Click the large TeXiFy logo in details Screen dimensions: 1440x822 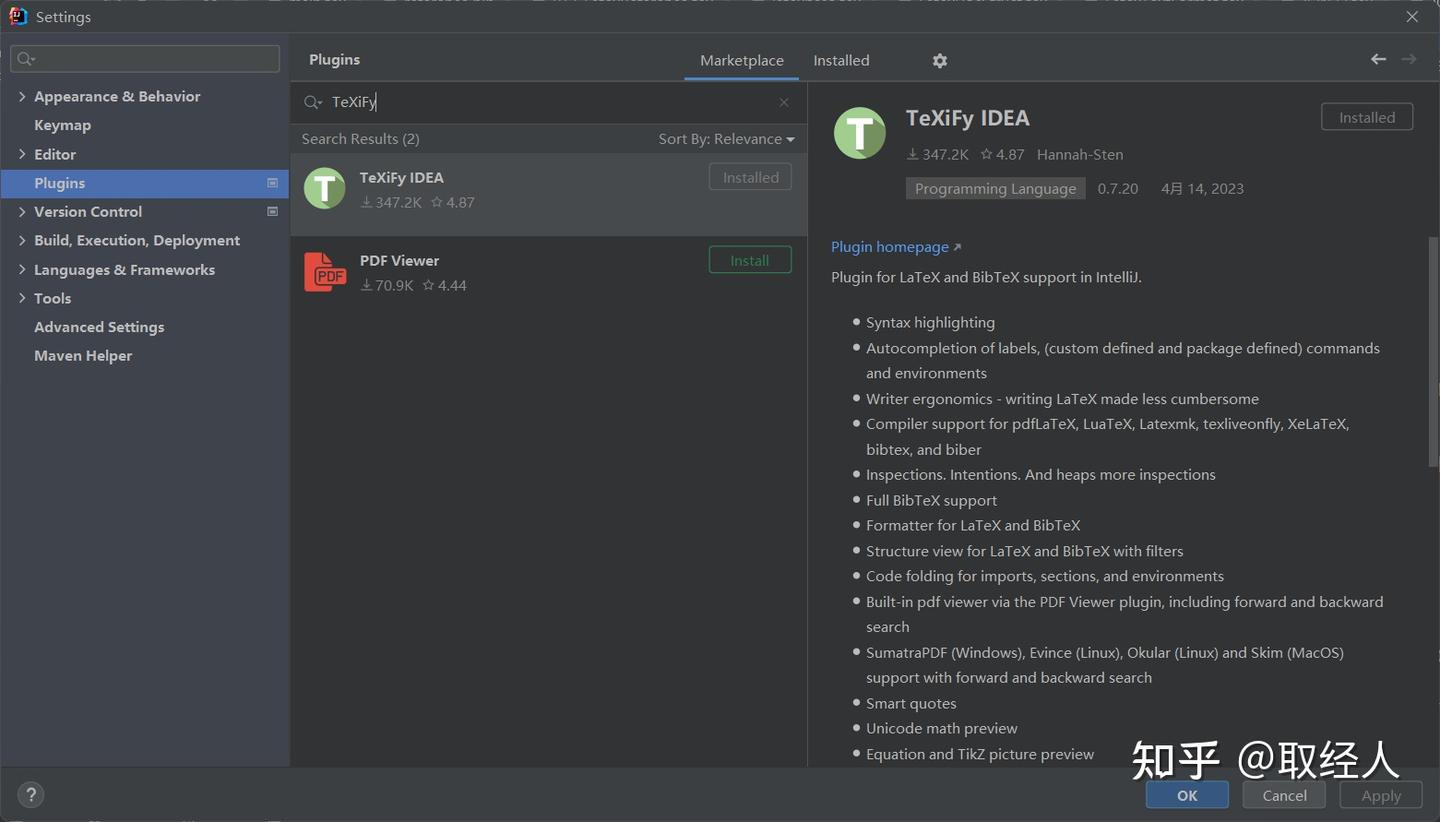coord(860,133)
